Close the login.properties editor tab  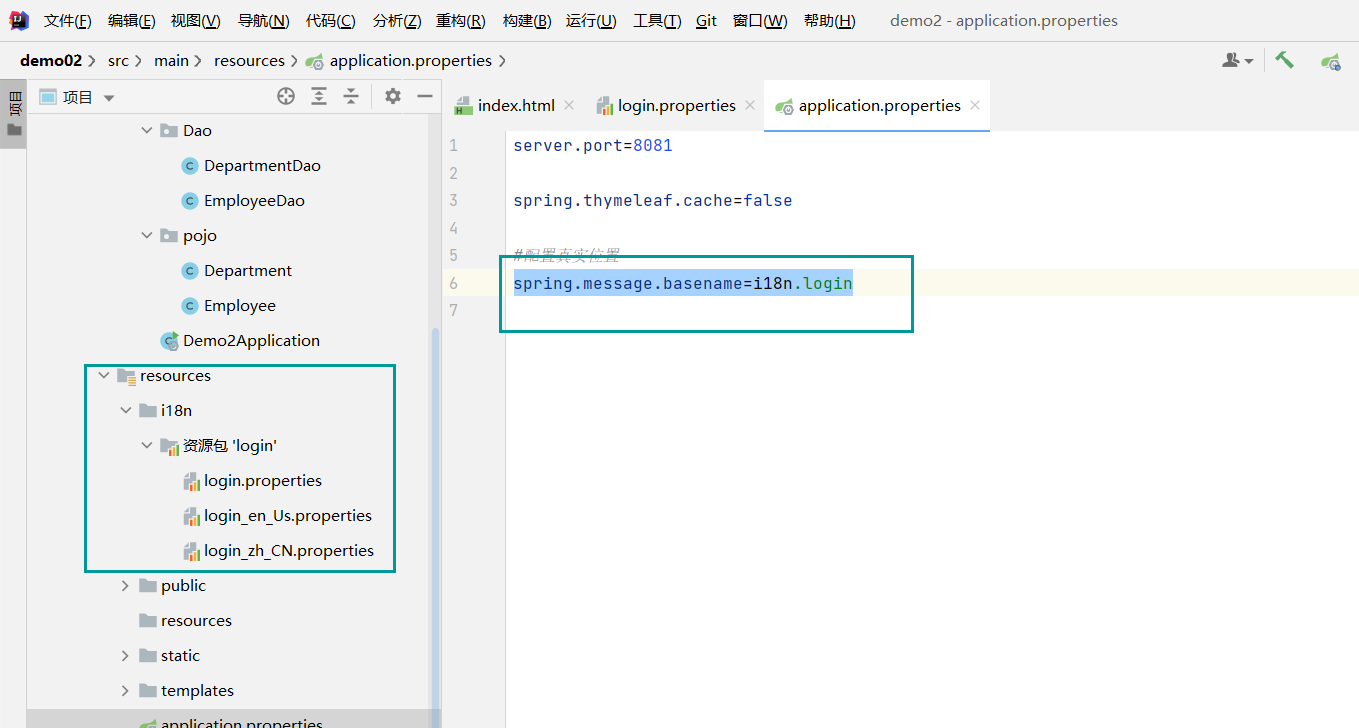pyautogui.click(x=750, y=105)
